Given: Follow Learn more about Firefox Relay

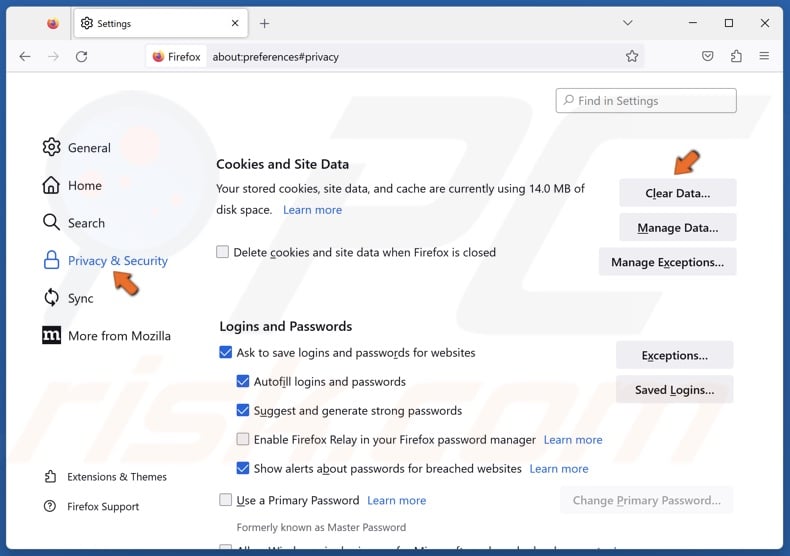Looking at the screenshot, I should [x=573, y=440].
